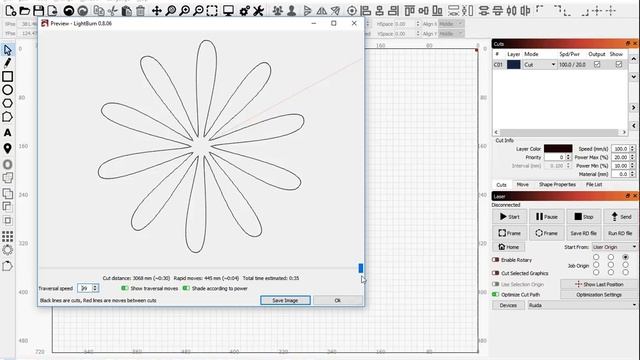640x360 pixels.
Task: Open the Mode dropdown for layer C01
Action: pos(540,64)
